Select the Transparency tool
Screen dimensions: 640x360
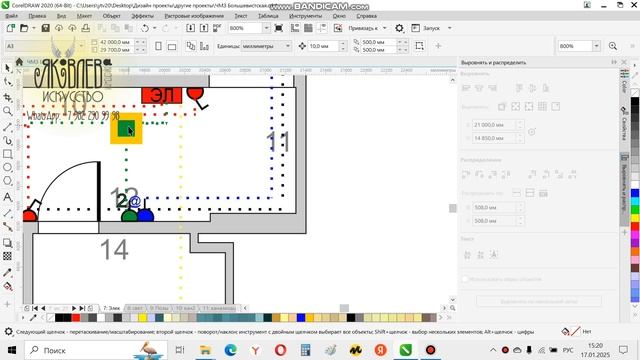pos(7,256)
